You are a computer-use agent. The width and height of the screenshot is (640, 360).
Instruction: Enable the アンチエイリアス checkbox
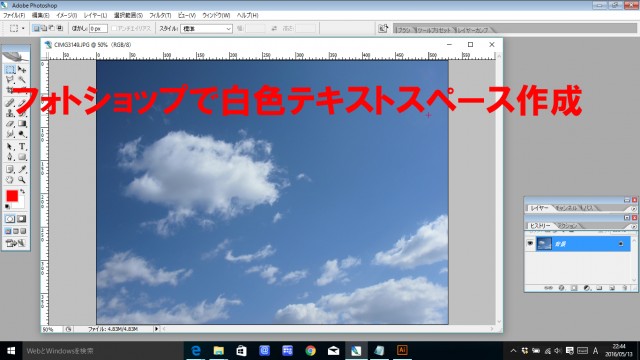pyautogui.click(x=114, y=28)
